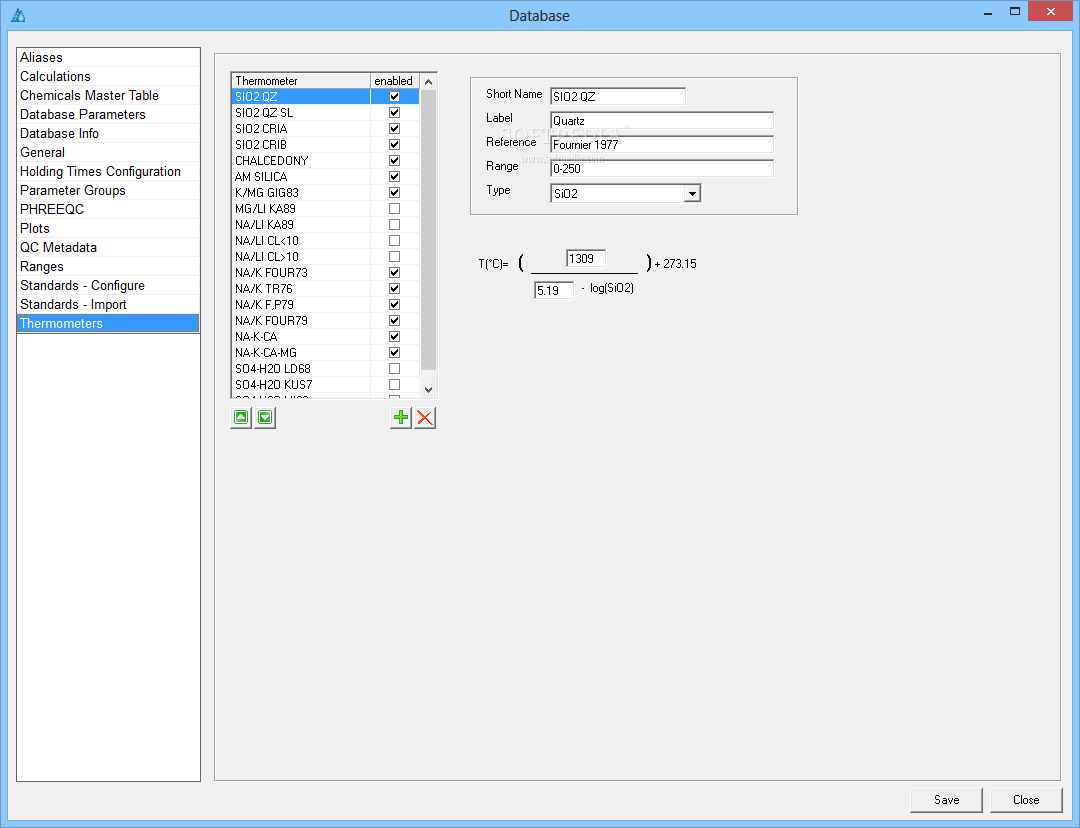Uncheck SIO2 QZ SL enabled box
This screenshot has height=828, width=1080.
(x=395, y=112)
